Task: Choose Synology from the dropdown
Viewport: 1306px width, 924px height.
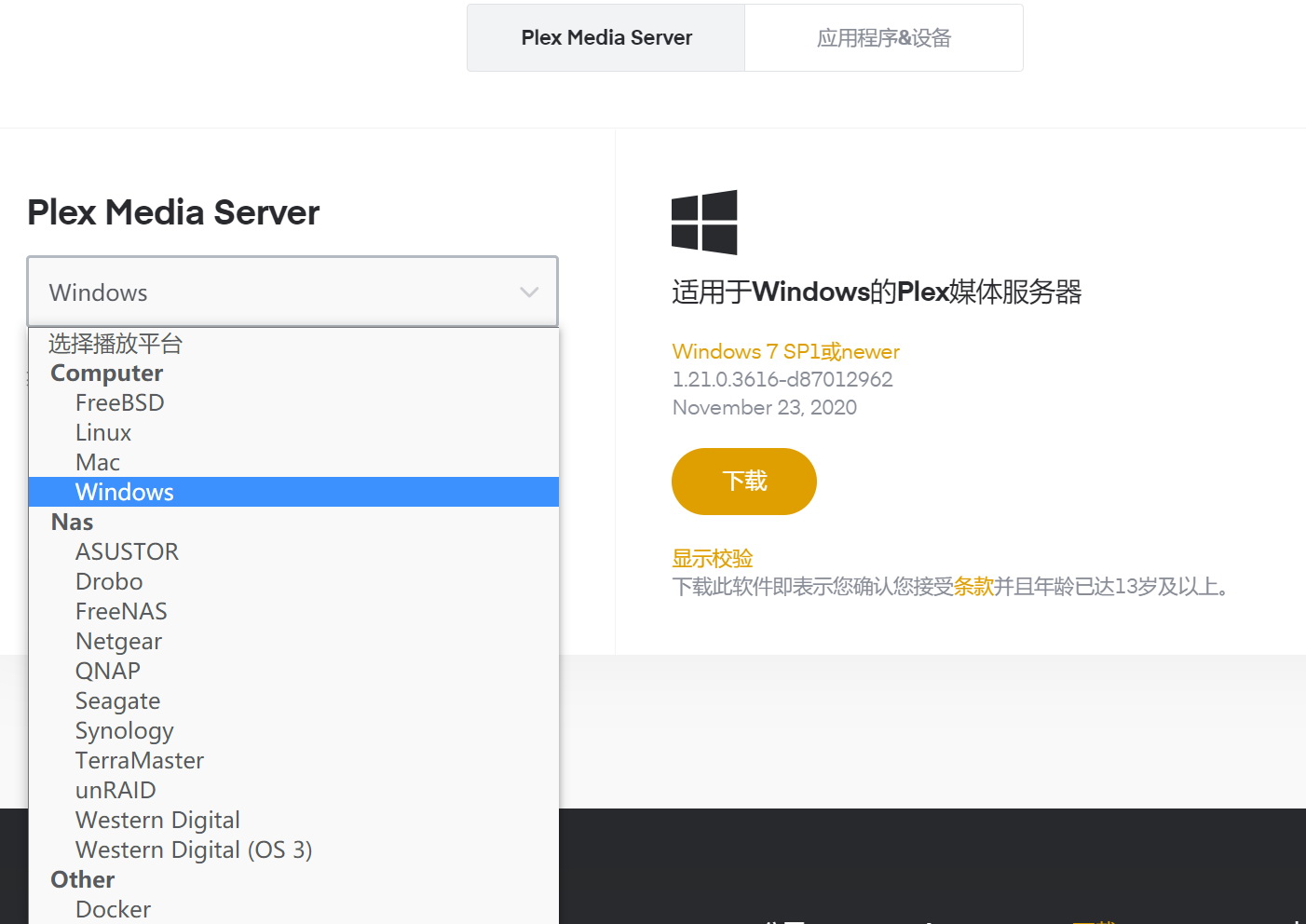Action: (x=293, y=730)
